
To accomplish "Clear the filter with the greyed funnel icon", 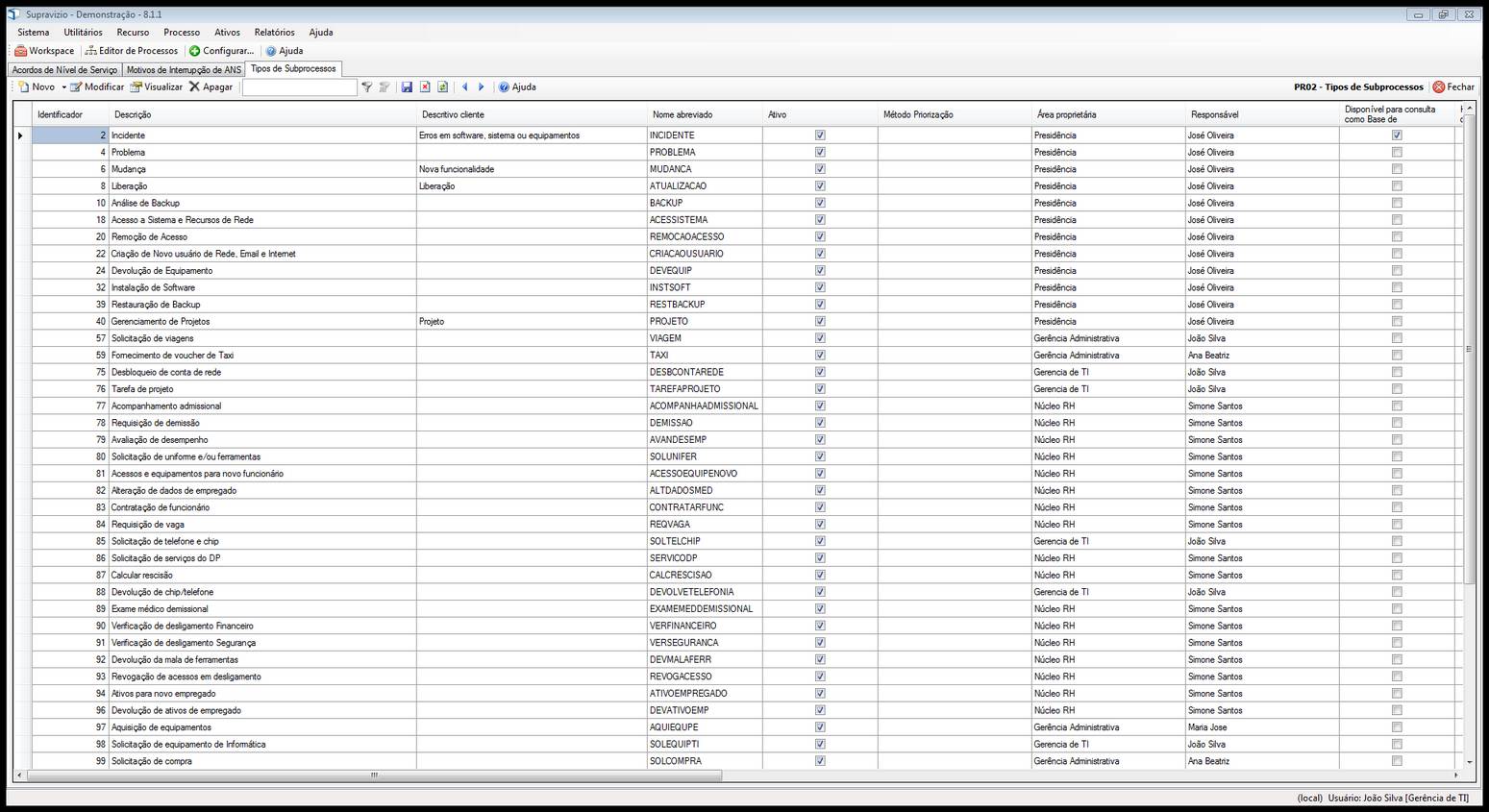I will pos(385,86).
